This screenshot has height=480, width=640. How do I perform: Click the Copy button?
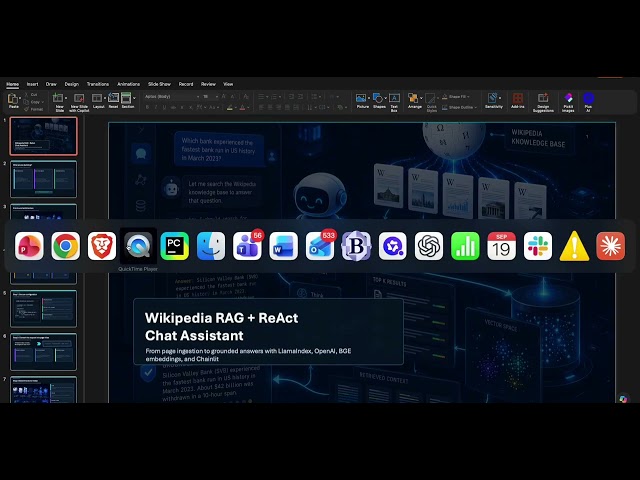33,102
